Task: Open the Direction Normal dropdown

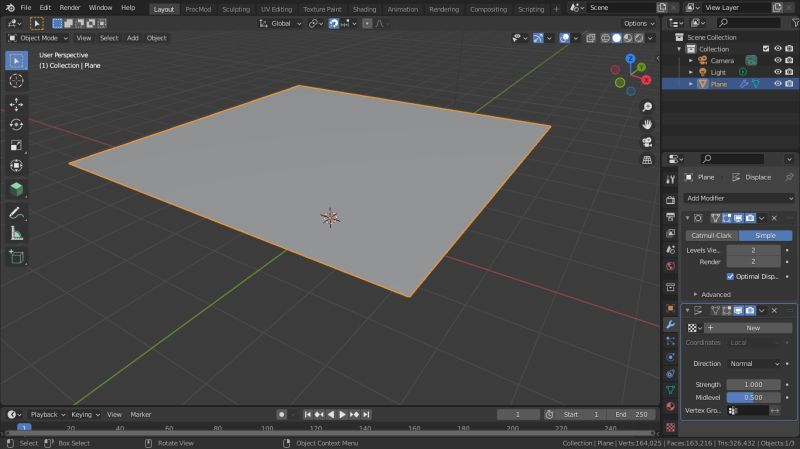Action: coord(755,364)
